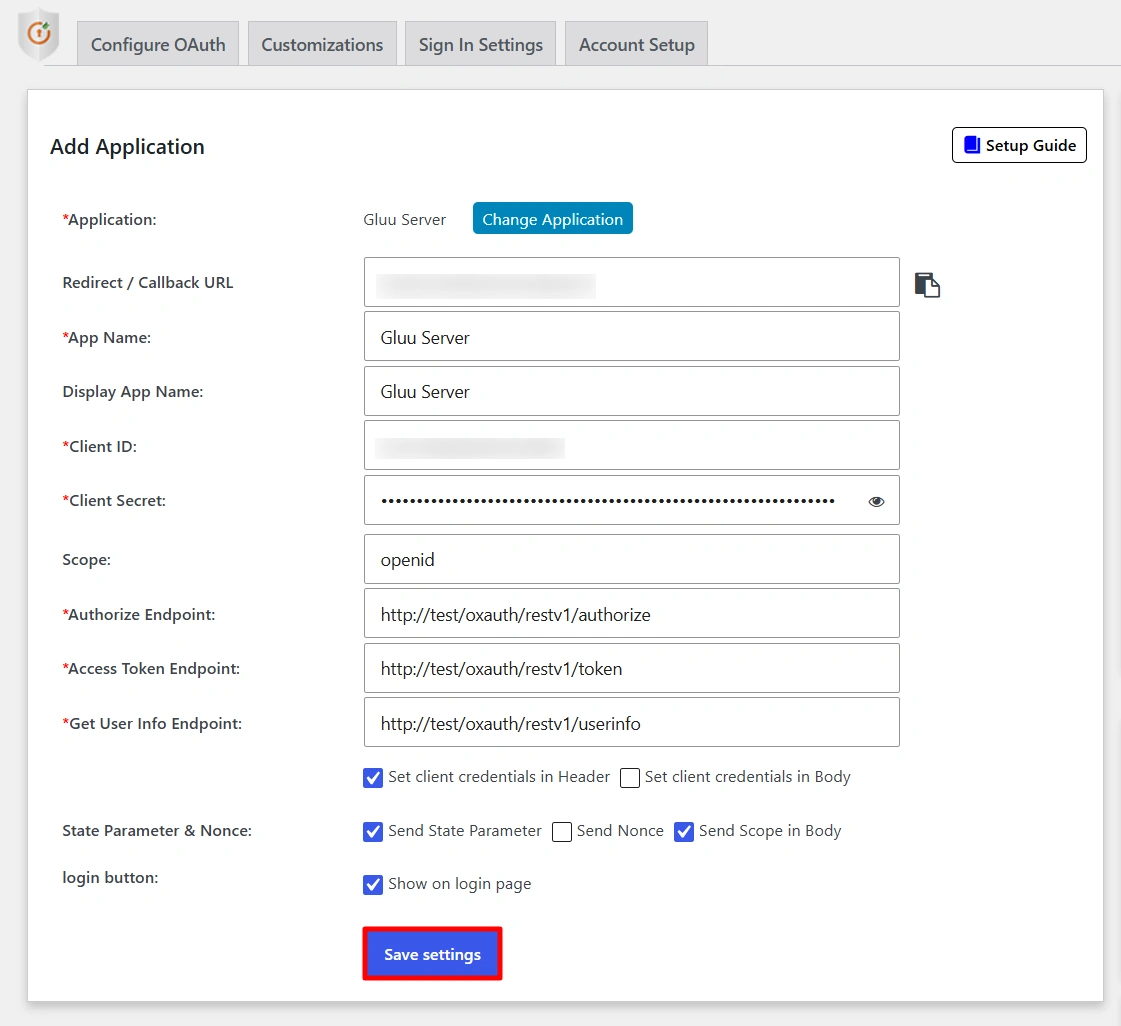Viewport: 1121px width, 1026px height.
Task: Save settings for the application
Action: (x=433, y=954)
